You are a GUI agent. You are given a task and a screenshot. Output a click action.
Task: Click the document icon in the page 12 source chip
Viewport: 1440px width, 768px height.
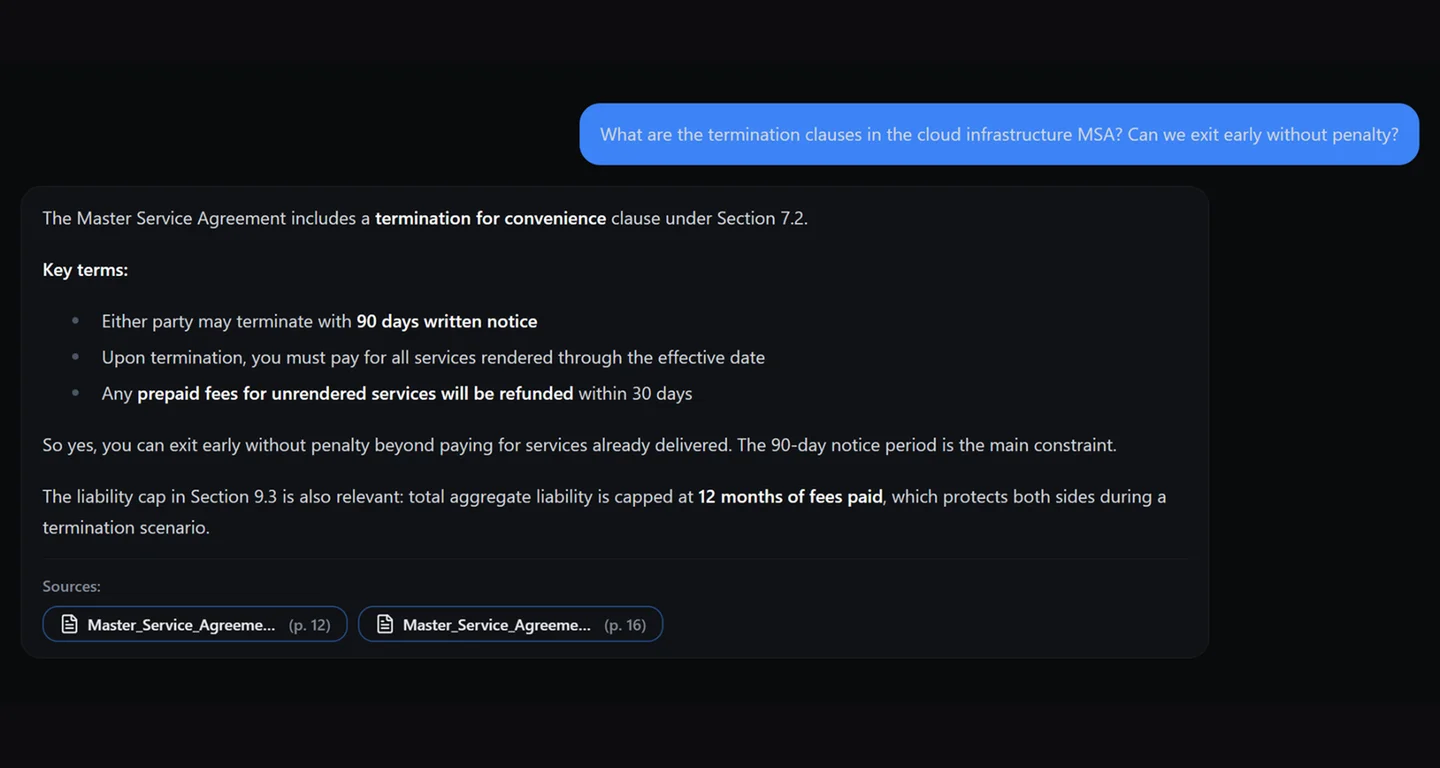(x=69, y=624)
